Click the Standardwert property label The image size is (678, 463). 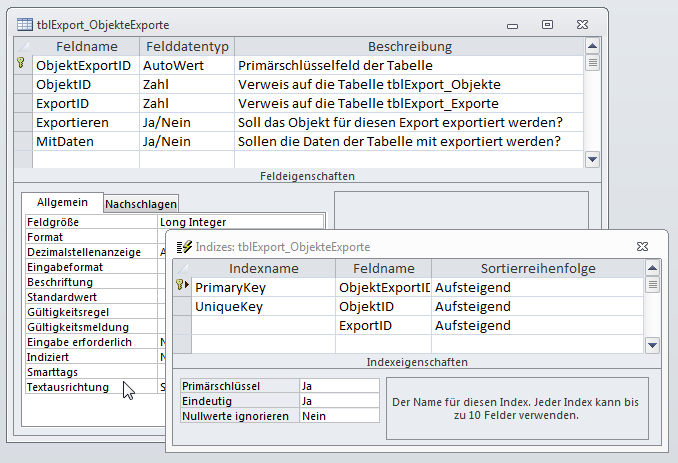(x=62, y=297)
